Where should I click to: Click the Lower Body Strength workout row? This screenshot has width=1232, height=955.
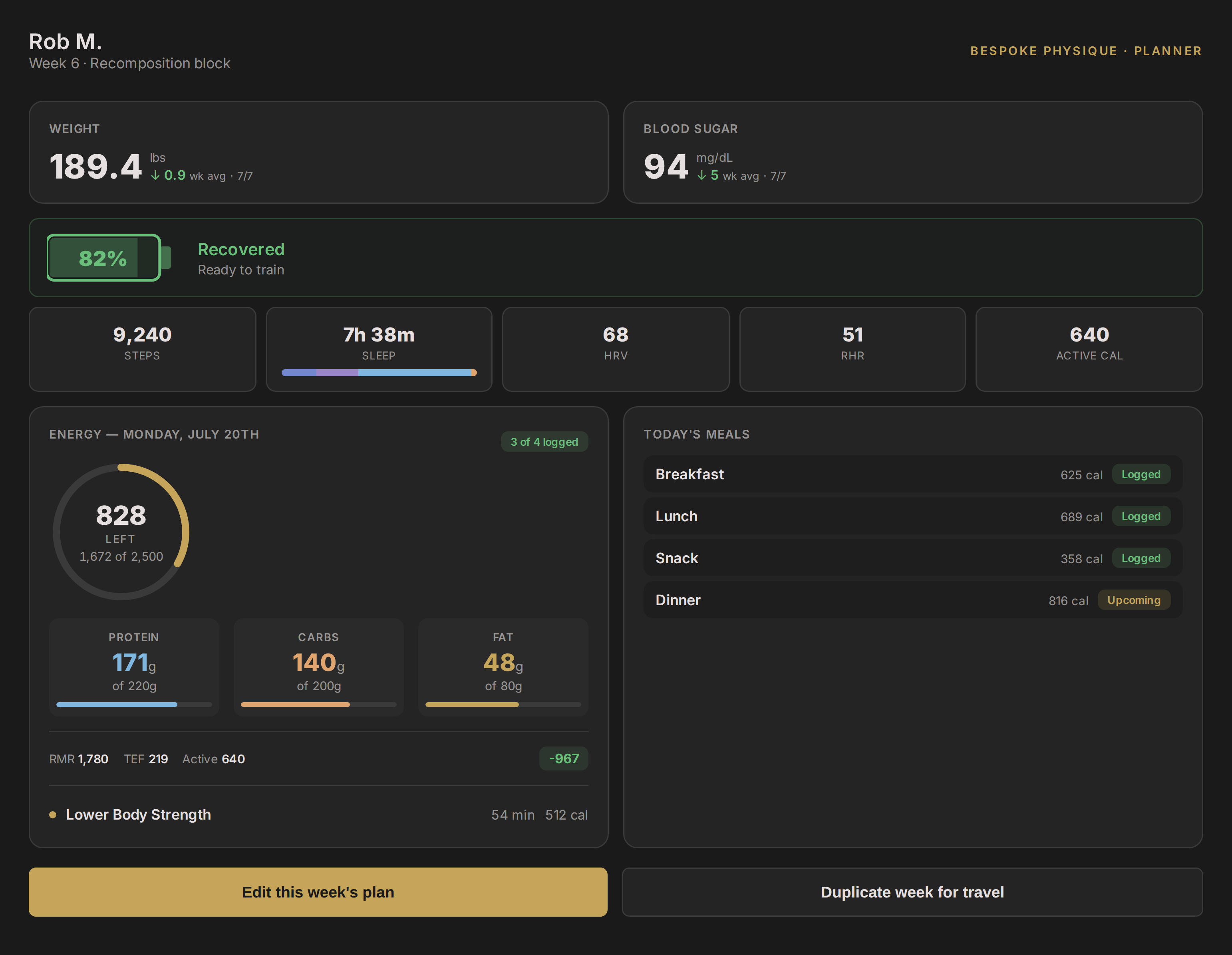tap(319, 814)
